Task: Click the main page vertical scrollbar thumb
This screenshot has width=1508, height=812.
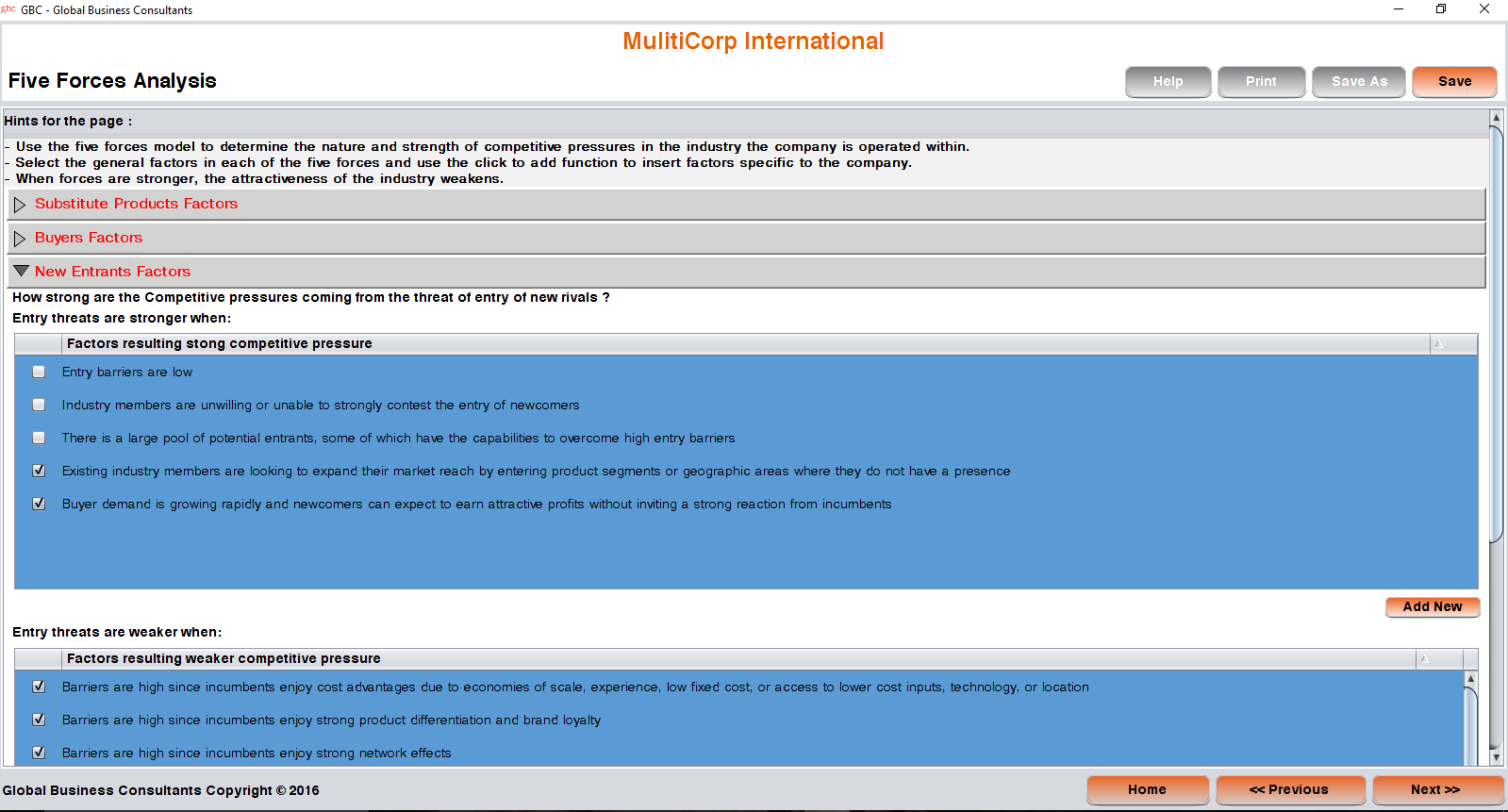Action: [x=1496, y=335]
